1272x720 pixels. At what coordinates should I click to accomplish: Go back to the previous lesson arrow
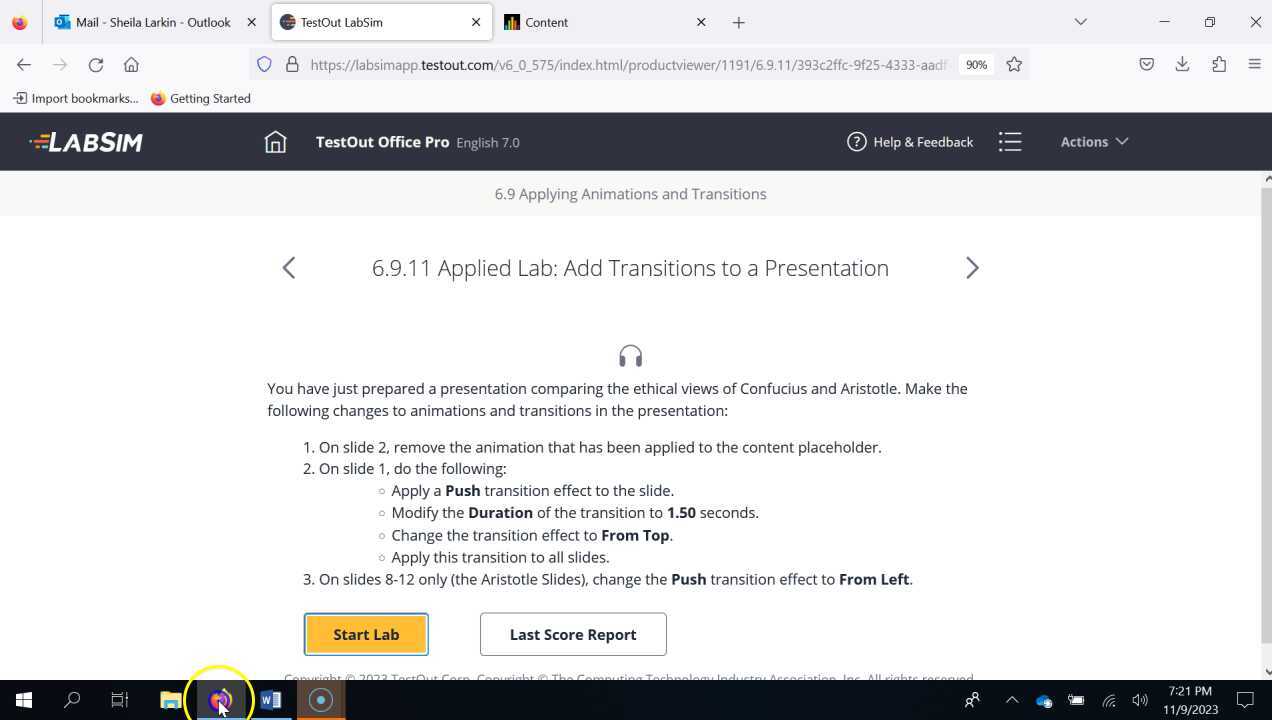pos(288,267)
